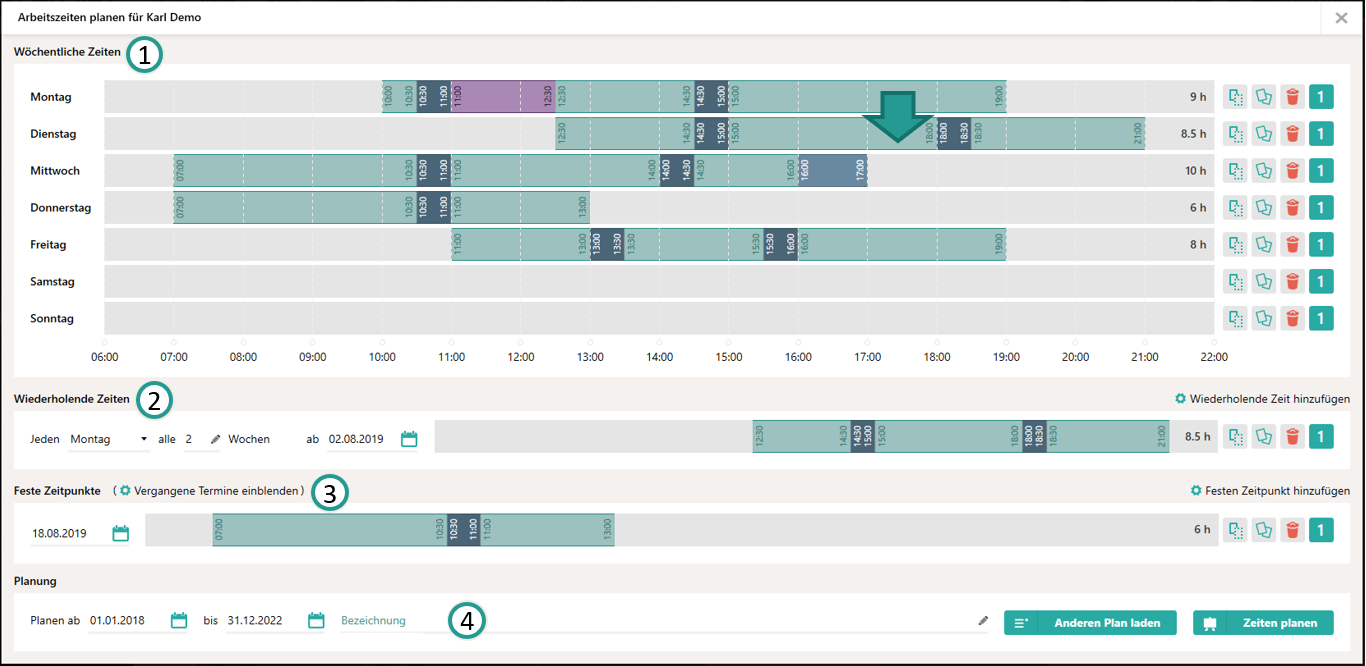Select the purple block on Montag timeline
The height and width of the screenshot is (666, 1366).
click(x=503, y=97)
